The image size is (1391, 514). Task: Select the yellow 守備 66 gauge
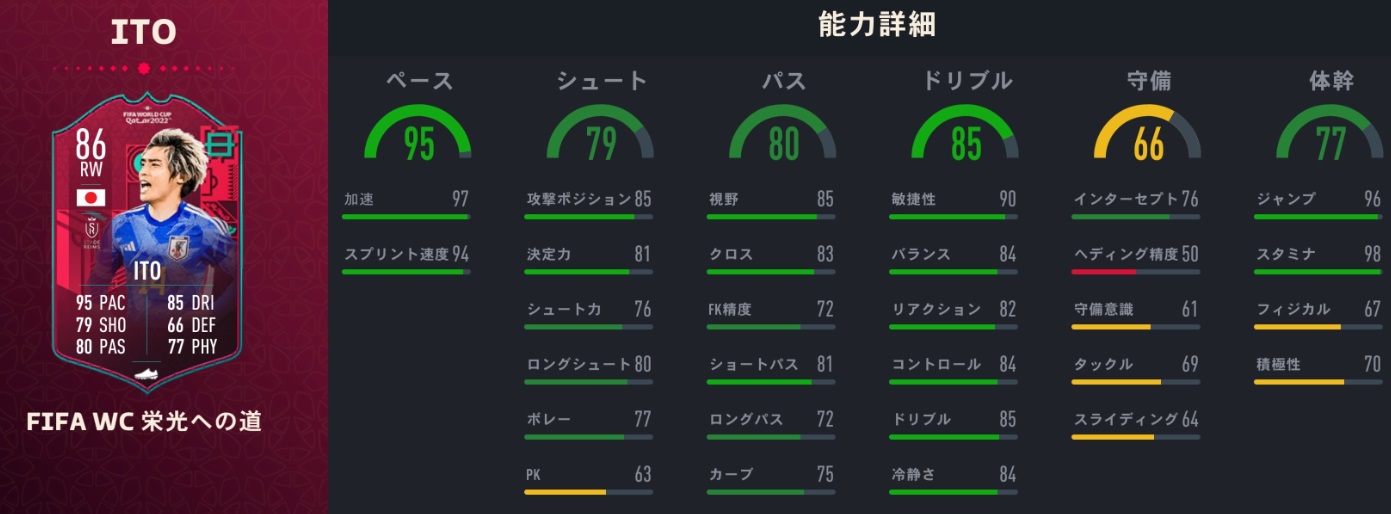click(1148, 140)
